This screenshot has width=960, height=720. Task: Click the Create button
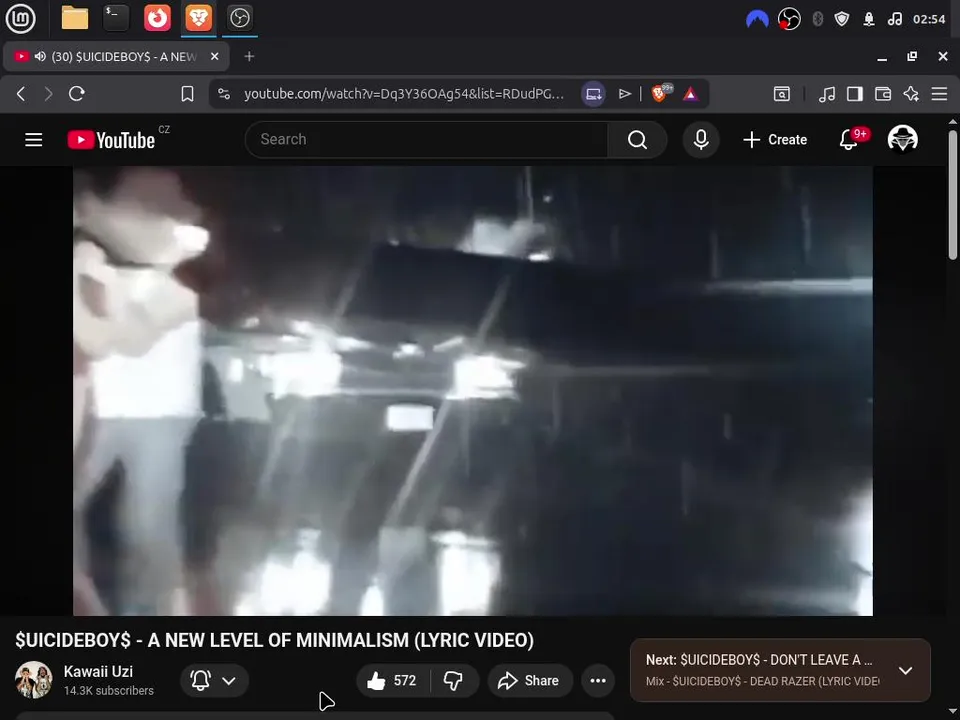point(775,140)
